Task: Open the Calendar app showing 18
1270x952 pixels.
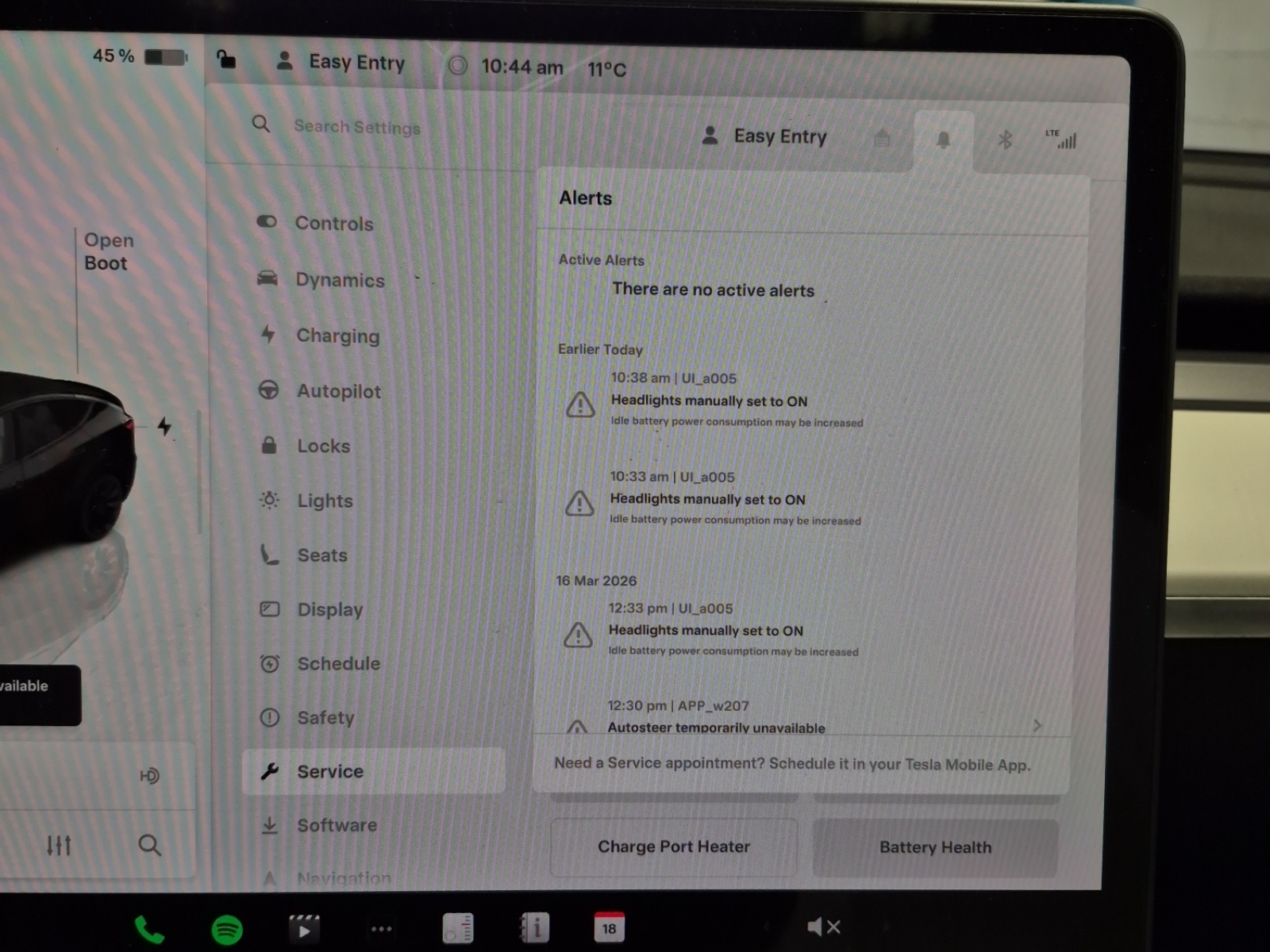Action: pyautogui.click(x=609, y=927)
